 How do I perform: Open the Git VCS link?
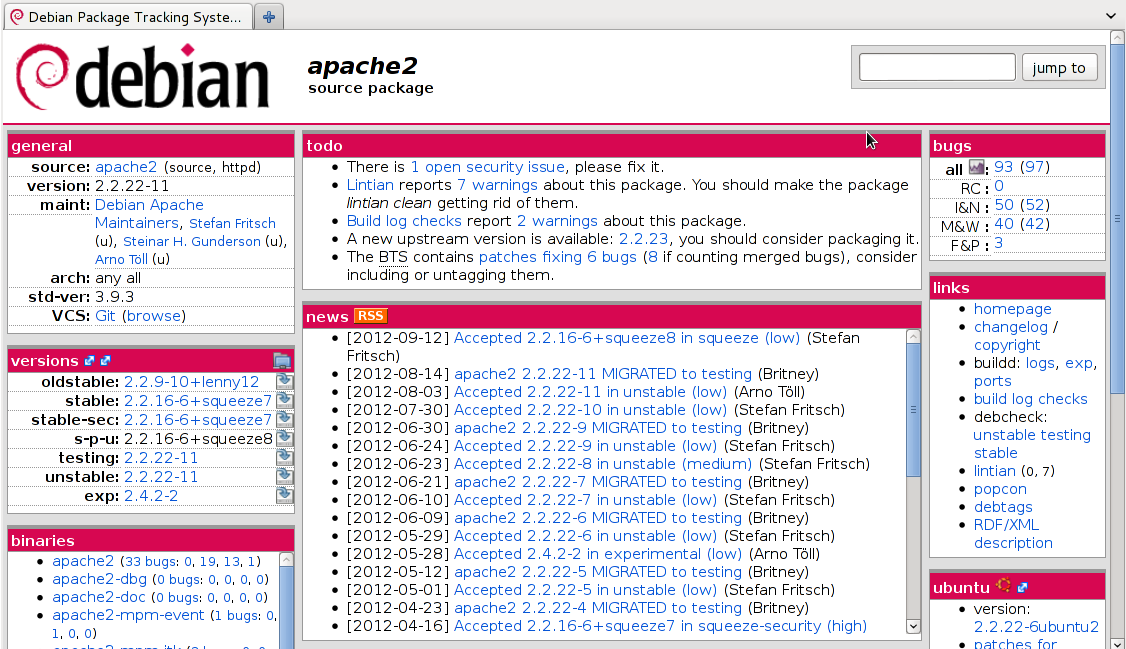pos(105,316)
